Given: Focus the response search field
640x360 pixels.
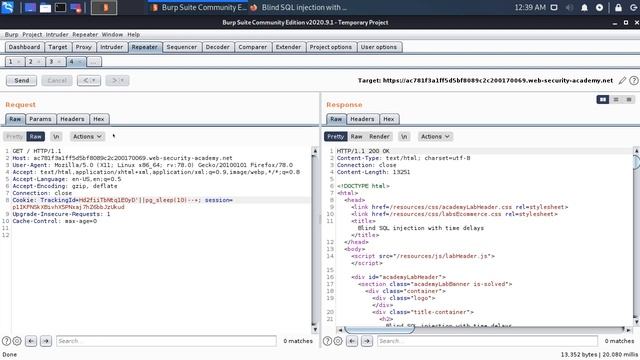Looking at the screenshot, I should point(487,341).
